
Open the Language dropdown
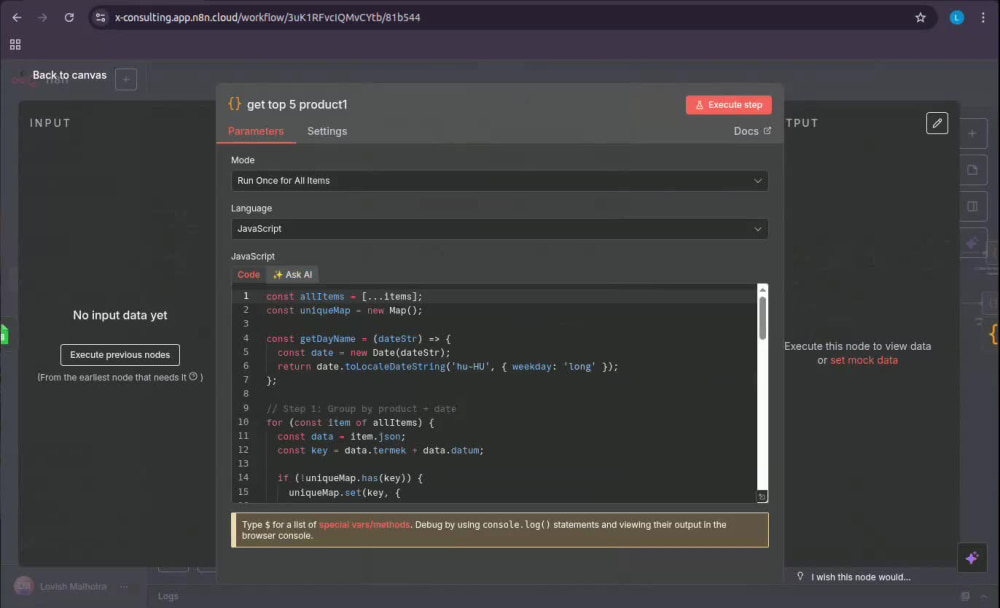pyautogui.click(x=499, y=229)
